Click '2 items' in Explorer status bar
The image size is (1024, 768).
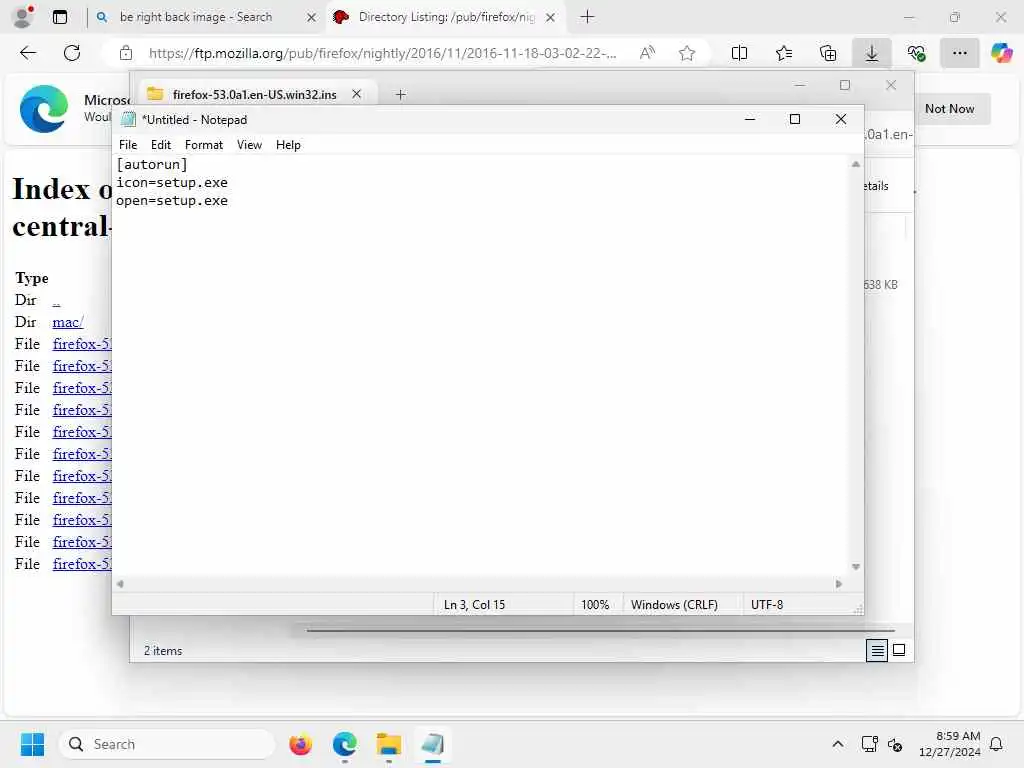[x=163, y=651]
